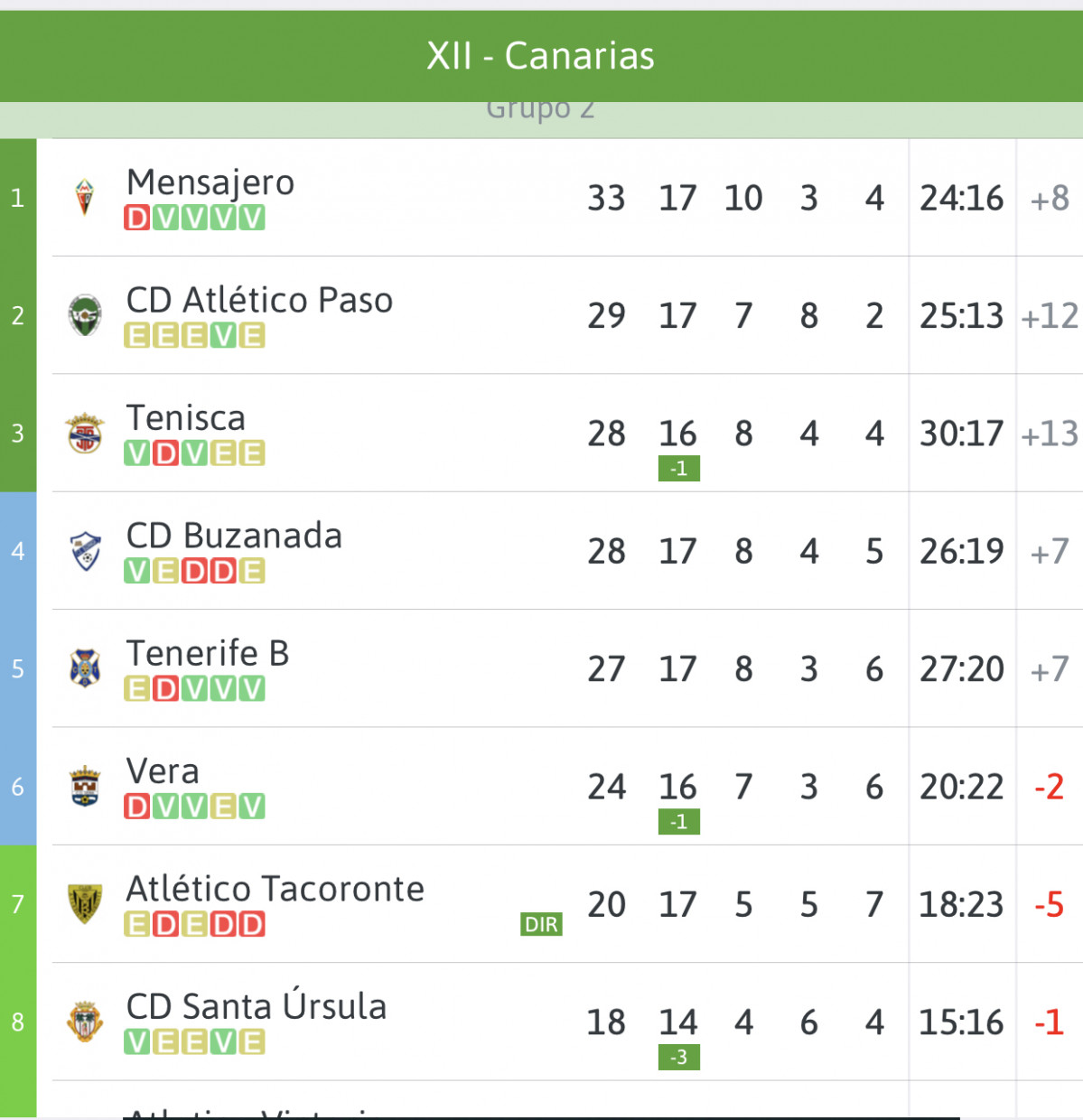Viewport: 1083px width, 1120px height.
Task: Open the CD Atlético Paso crest icon
Action: point(85,315)
